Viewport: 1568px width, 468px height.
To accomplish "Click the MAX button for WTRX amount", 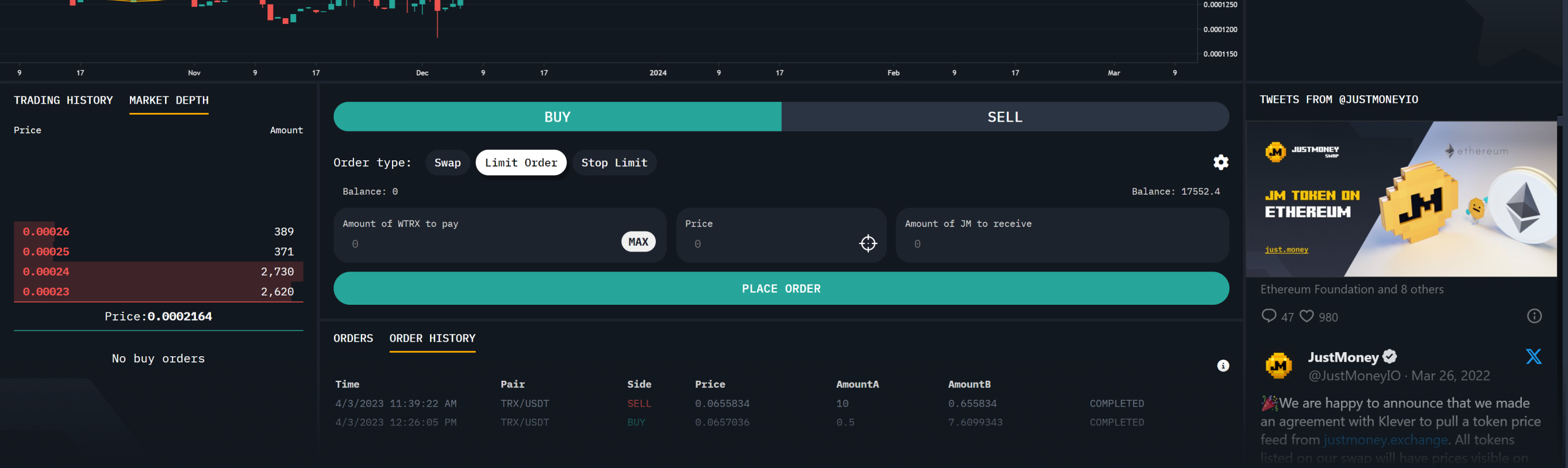I will coord(638,242).
